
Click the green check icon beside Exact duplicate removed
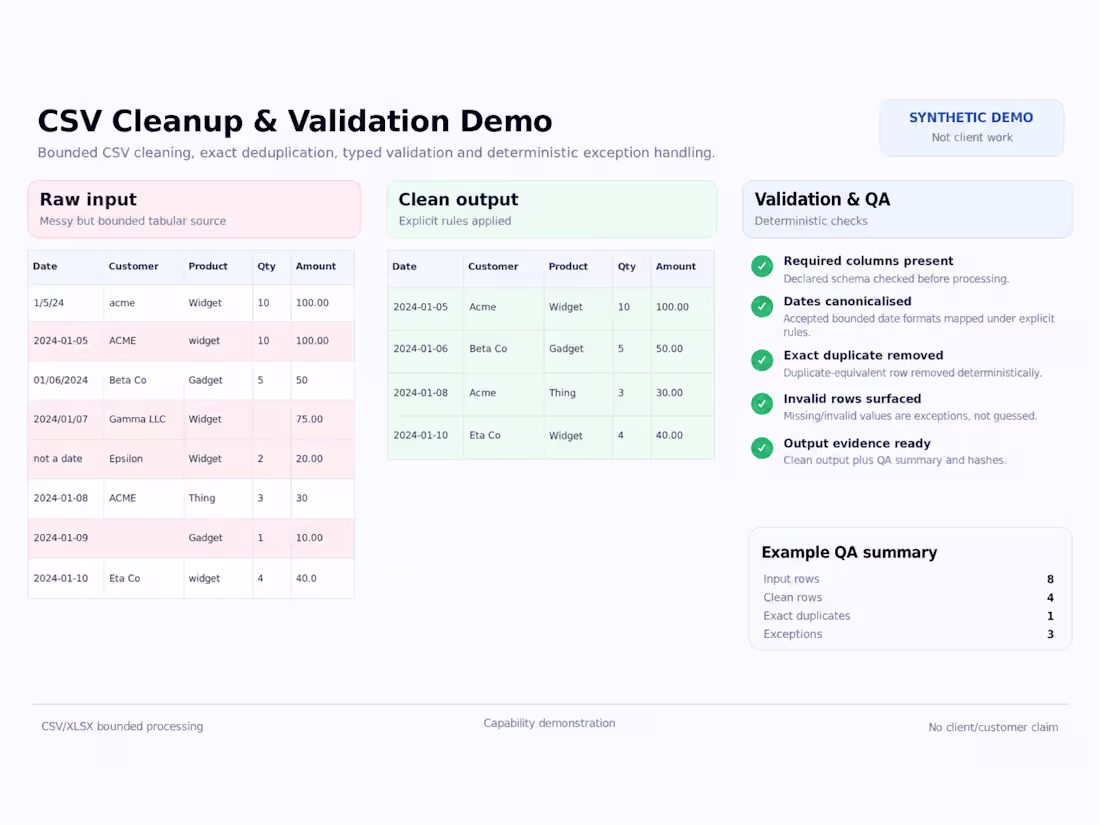tap(762, 361)
